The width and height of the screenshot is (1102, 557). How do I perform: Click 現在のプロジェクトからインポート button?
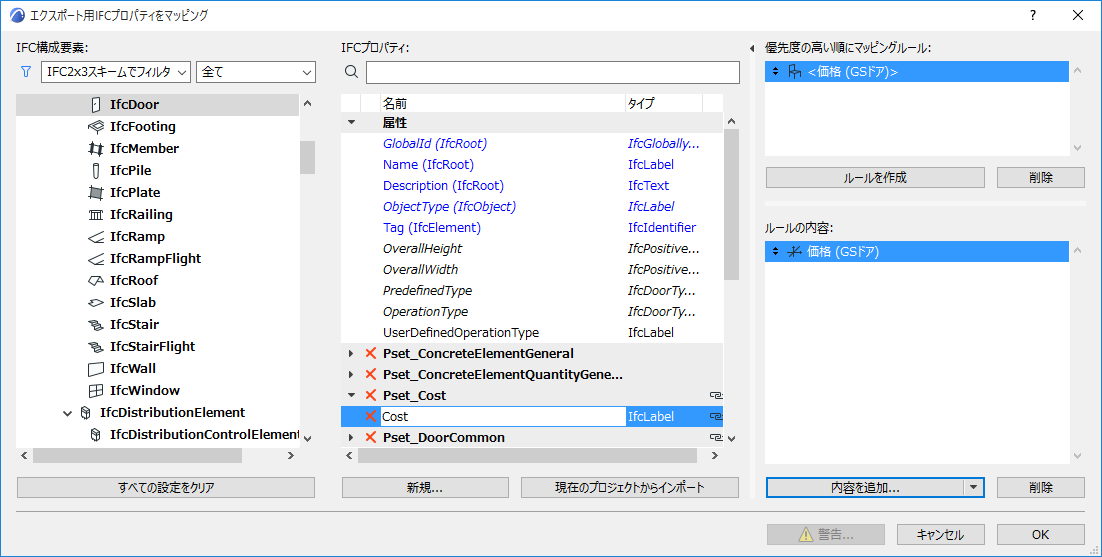(x=630, y=487)
